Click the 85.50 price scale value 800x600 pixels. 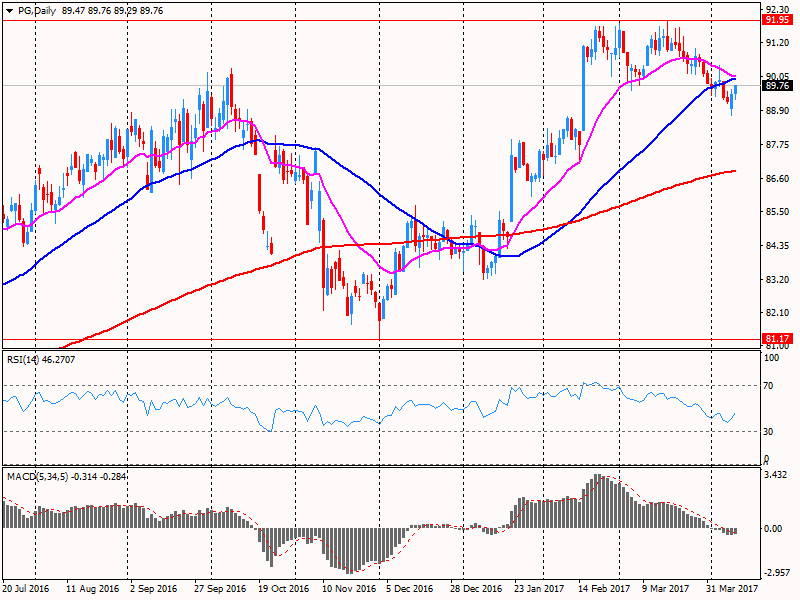click(777, 212)
